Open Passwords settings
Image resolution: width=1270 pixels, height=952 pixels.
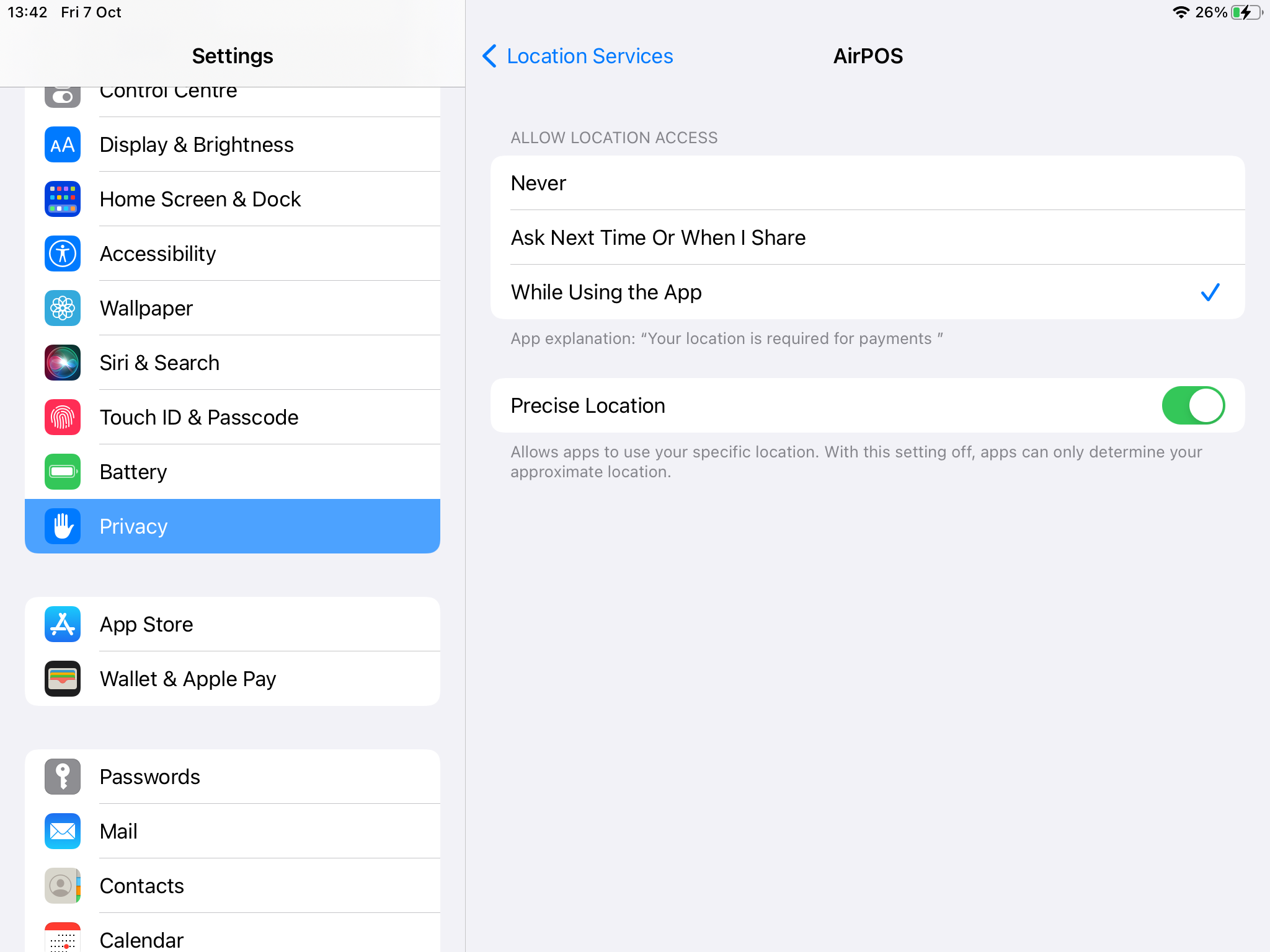[233, 777]
